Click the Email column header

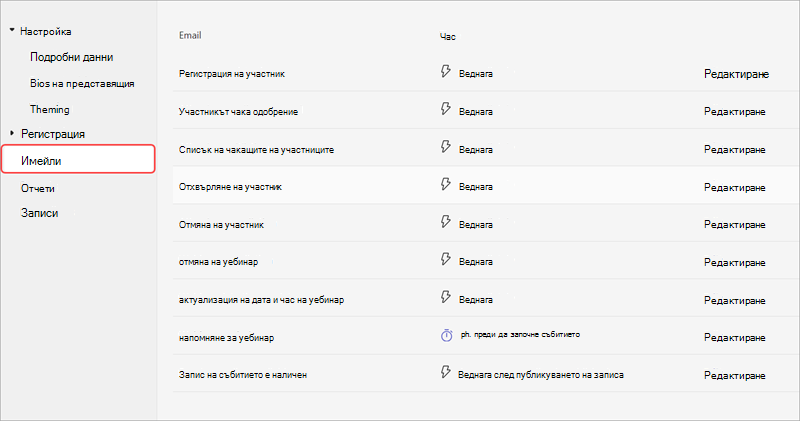tap(190, 35)
